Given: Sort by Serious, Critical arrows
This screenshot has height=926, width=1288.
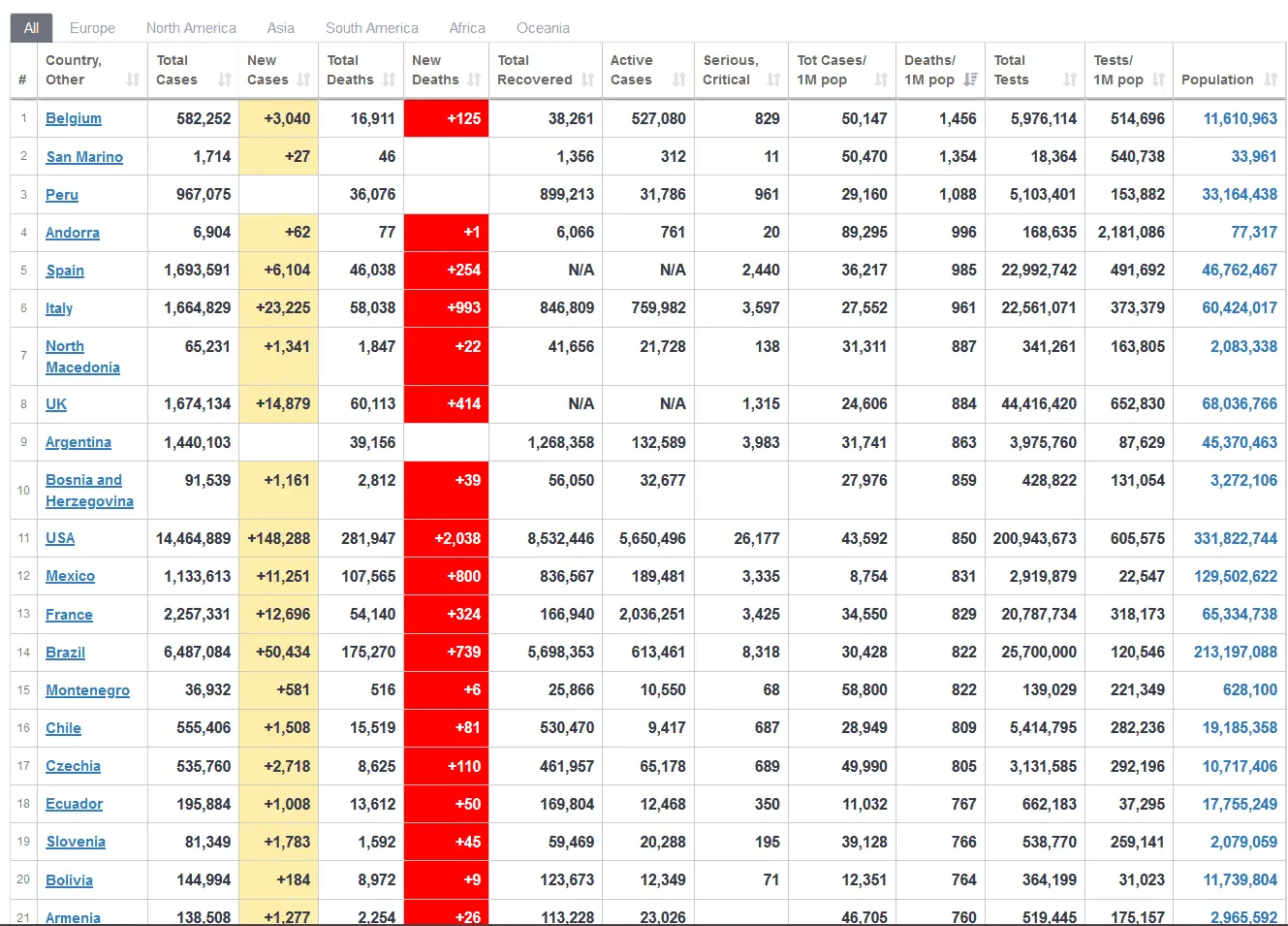Looking at the screenshot, I should [x=773, y=80].
